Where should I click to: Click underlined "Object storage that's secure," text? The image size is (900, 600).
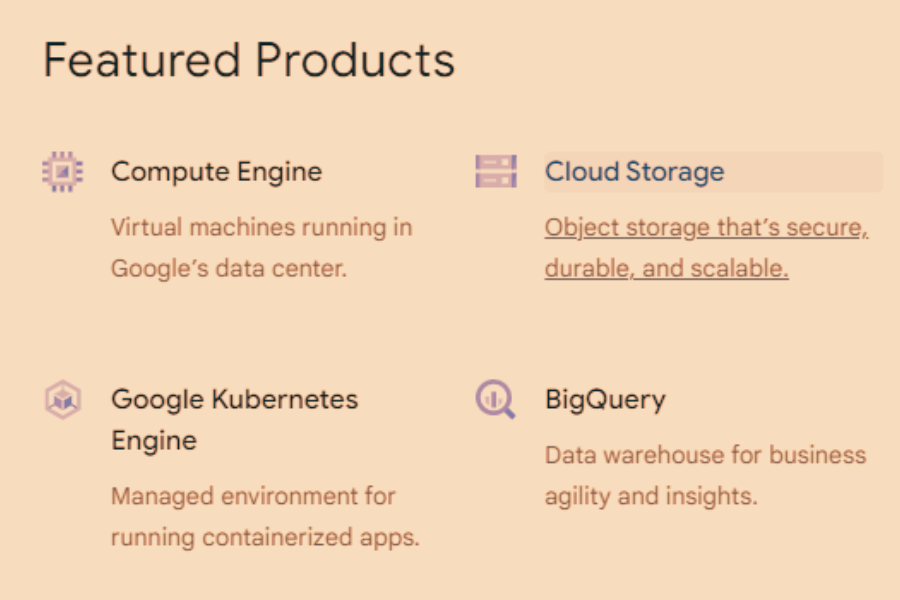(x=707, y=227)
